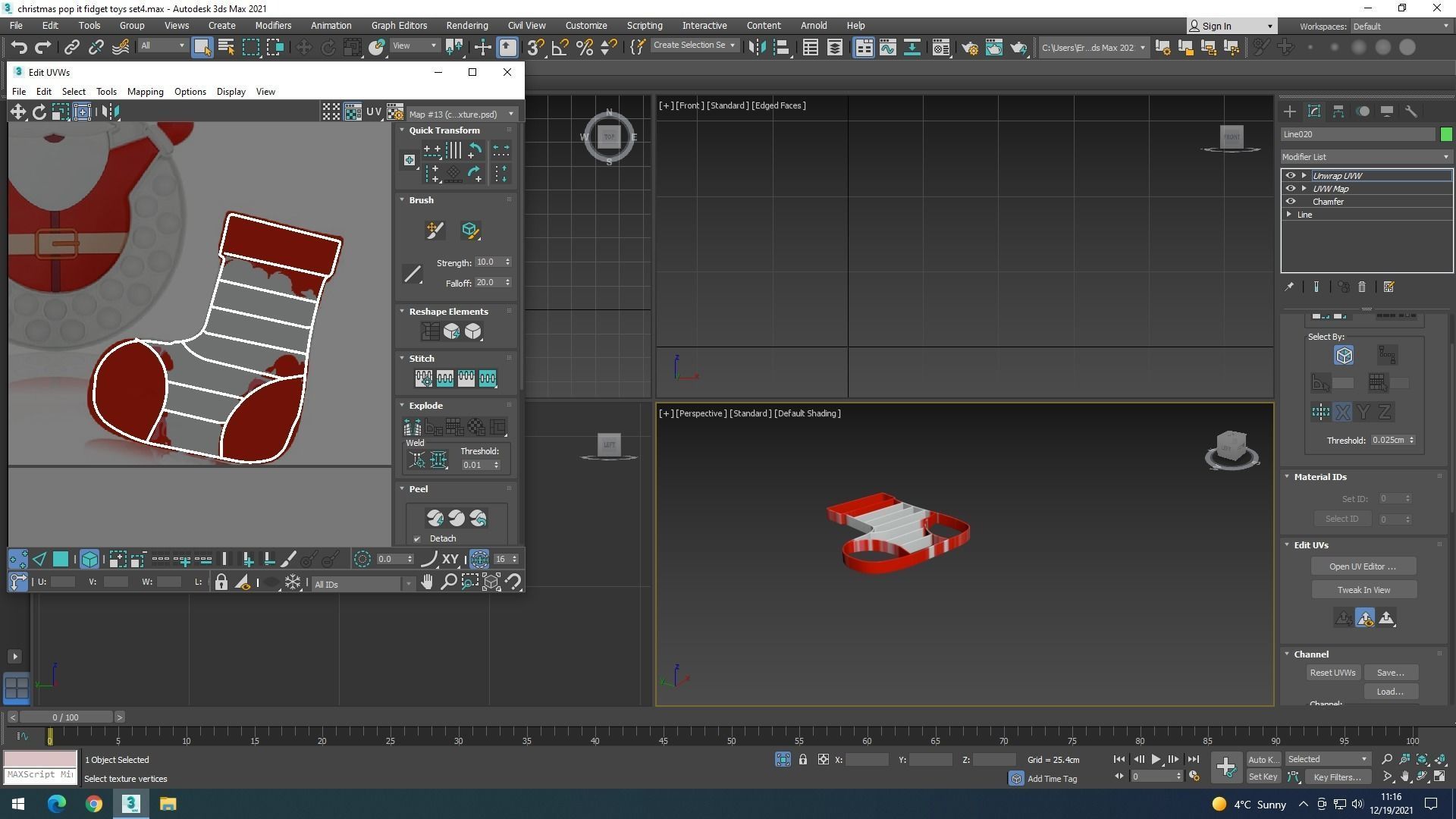Screen dimensions: 1456x819
Task: Open the Hierarchy tab in command panel
Action: point(1338,111)
